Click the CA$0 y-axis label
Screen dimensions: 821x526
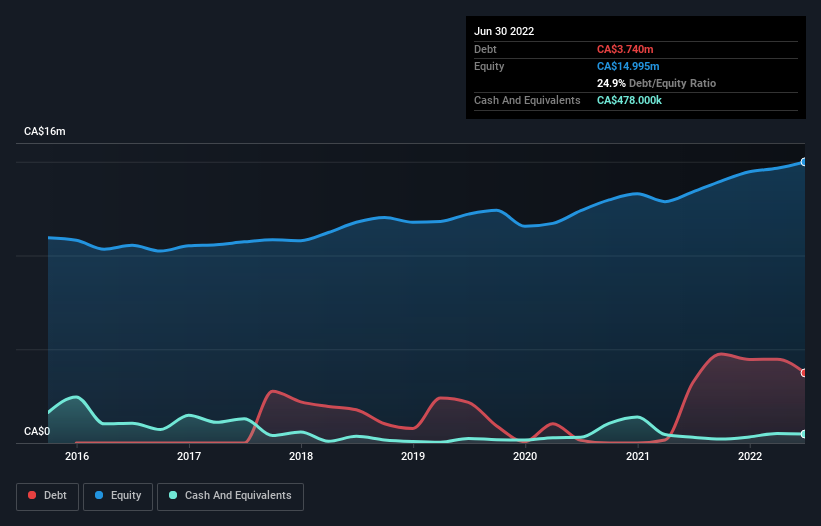(37, 431)
